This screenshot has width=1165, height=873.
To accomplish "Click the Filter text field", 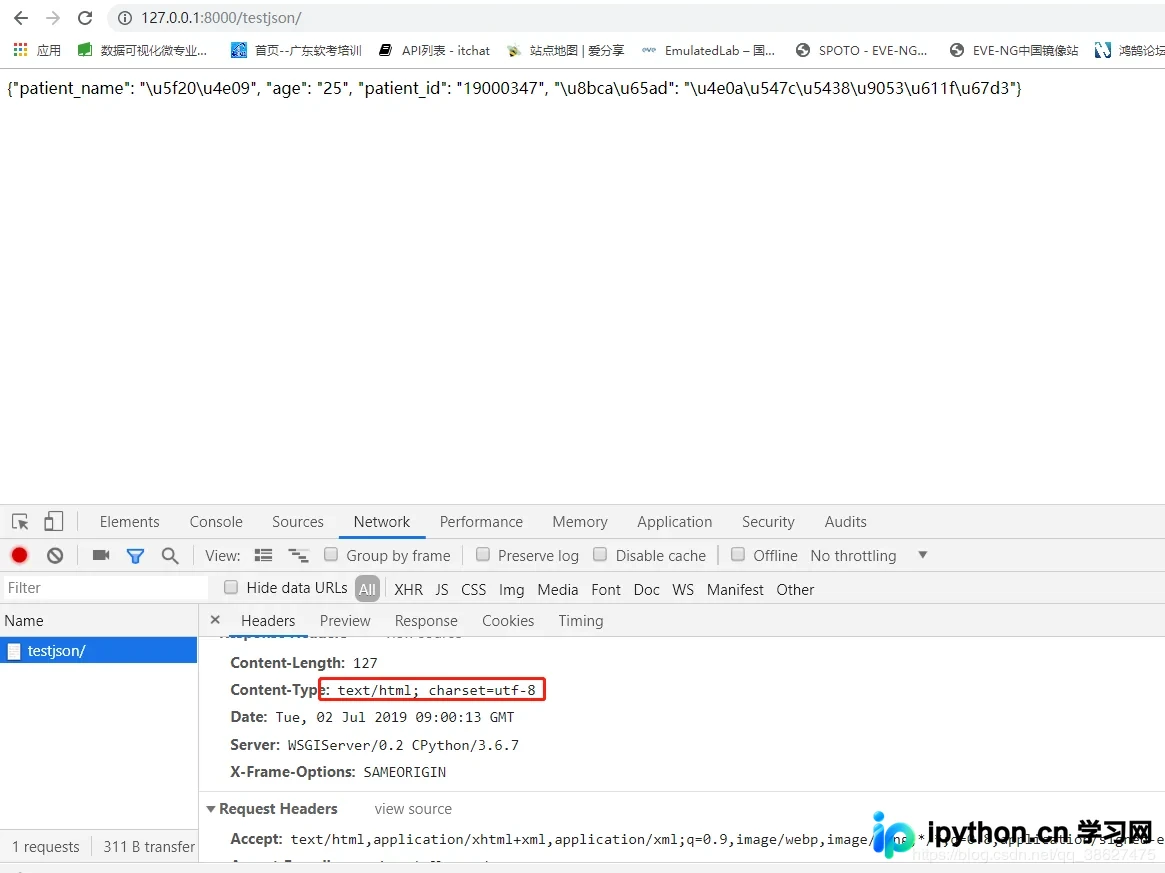I will [x=106, y=588].
